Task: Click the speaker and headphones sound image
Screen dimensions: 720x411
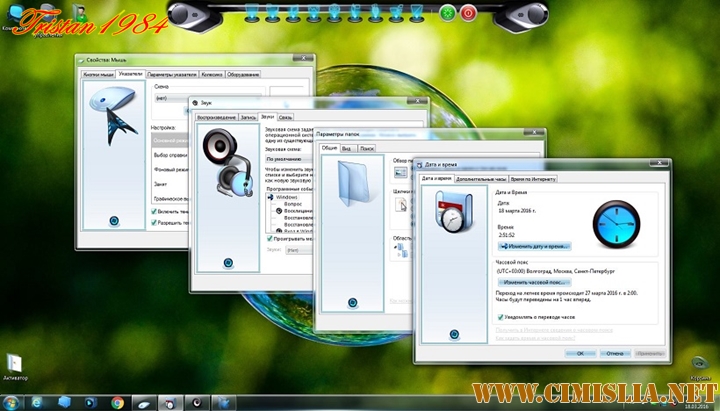Action: click(x=226, y=160)
